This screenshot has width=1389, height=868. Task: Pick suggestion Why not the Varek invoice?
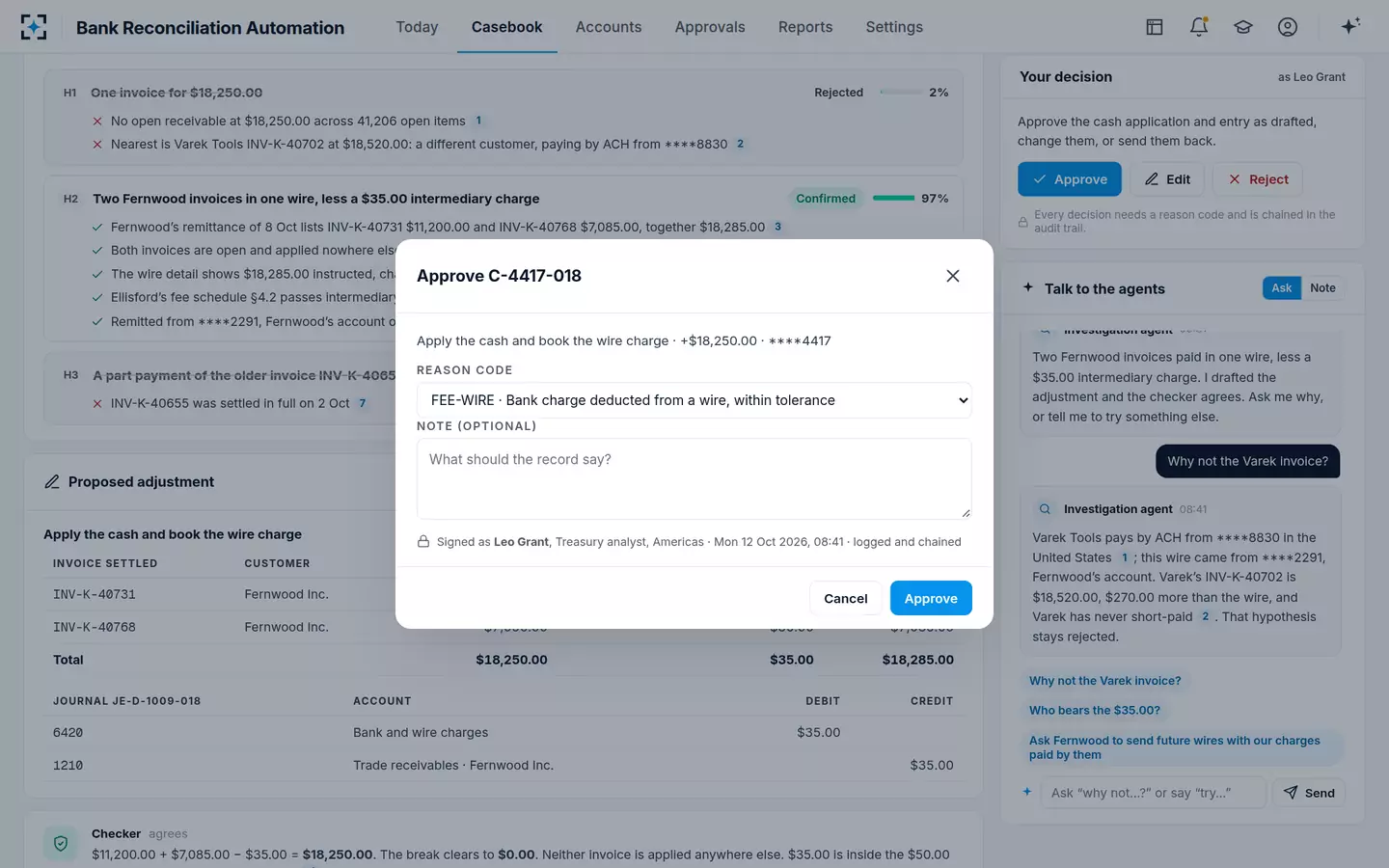pyautogui.click(x=1104, y=681)
